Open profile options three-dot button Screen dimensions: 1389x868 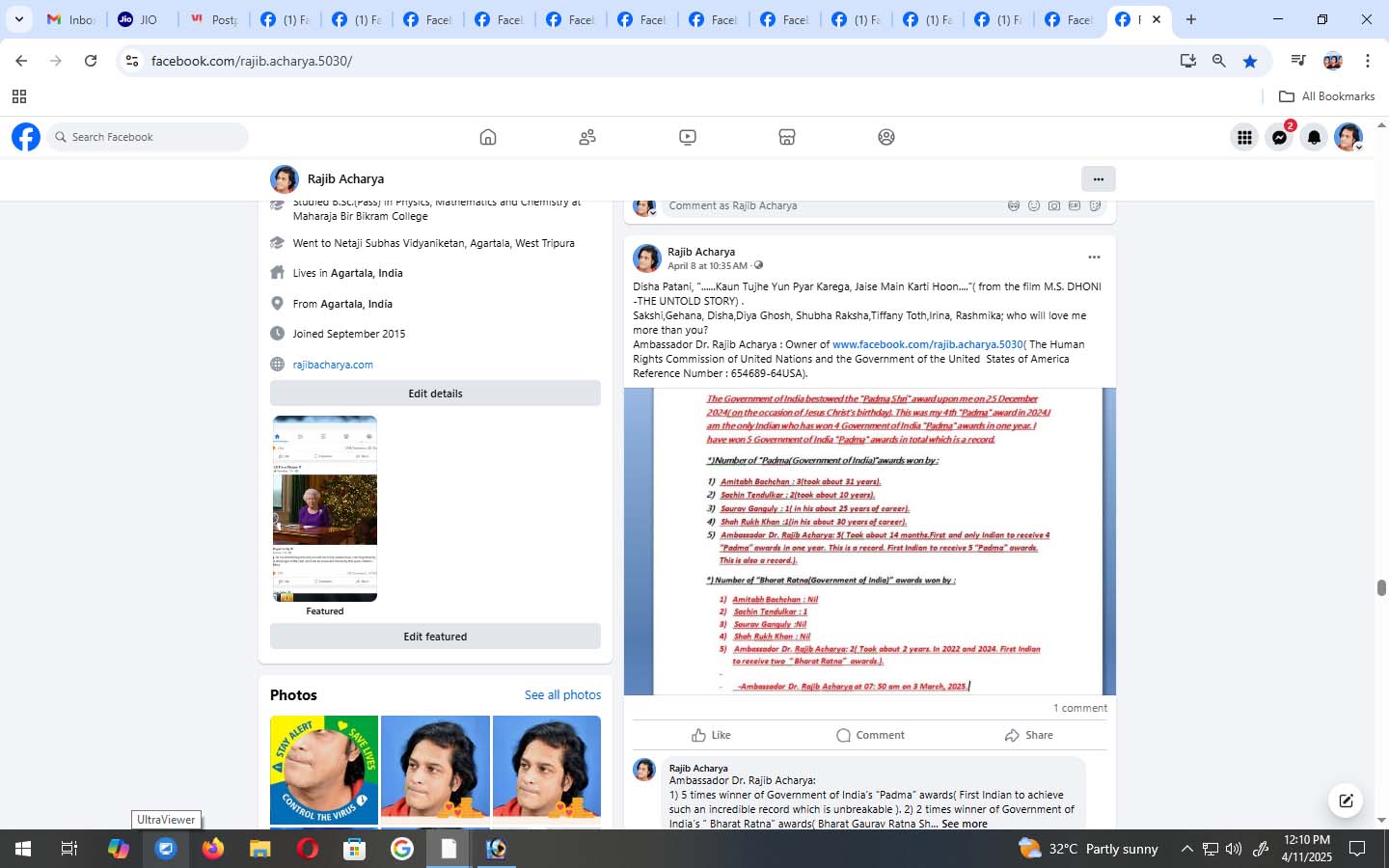click(x=1098, y=178)
